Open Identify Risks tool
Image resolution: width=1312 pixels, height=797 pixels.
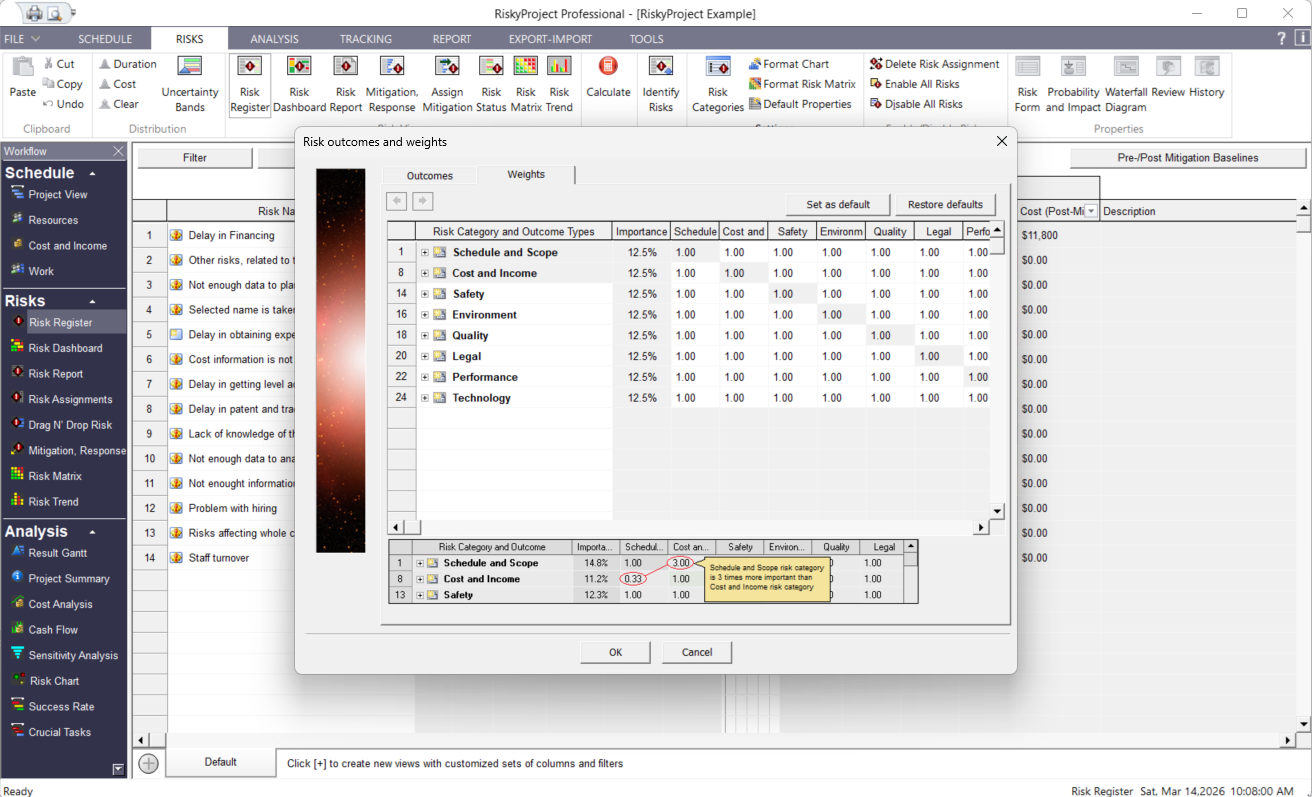point(660,83)
